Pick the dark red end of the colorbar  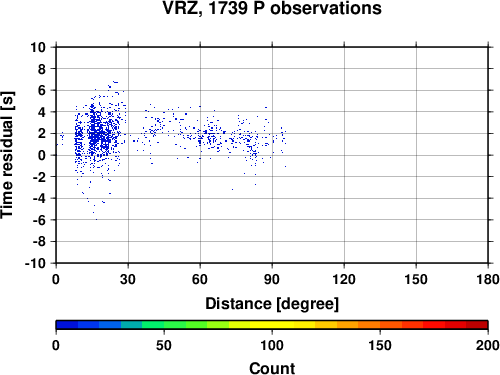[x=477, y=325]
